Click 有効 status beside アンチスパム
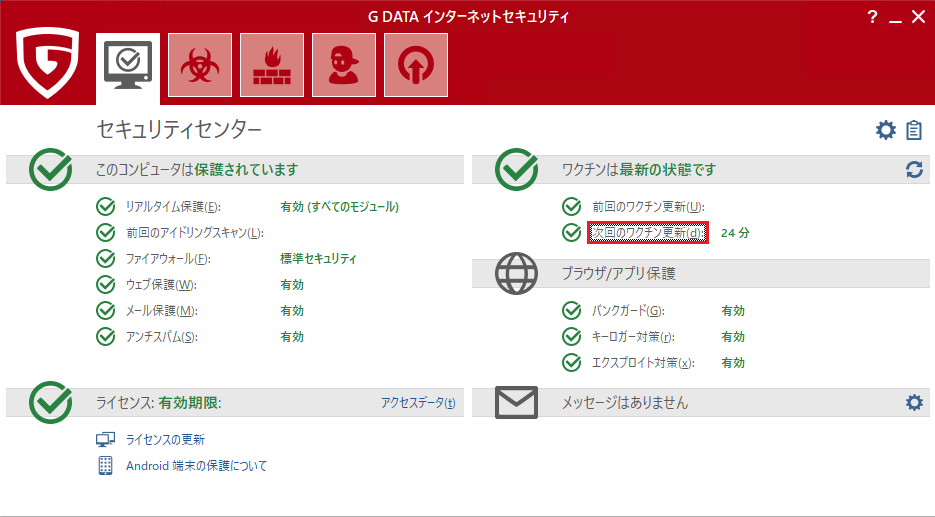Image resolution: width=935 pixels, height=517 pixels. [x=292, y=337]
